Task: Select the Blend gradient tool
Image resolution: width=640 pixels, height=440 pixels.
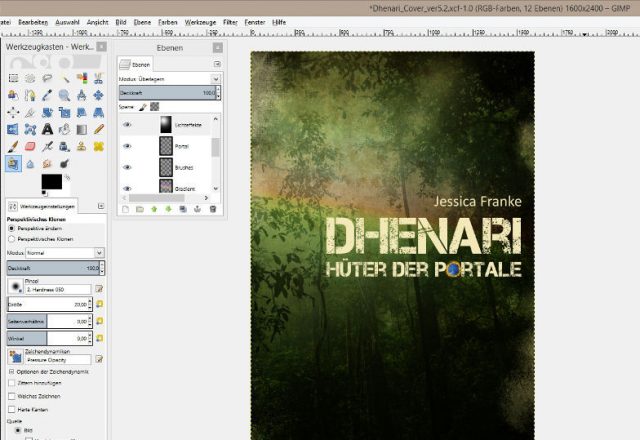Action: (82, 129)
